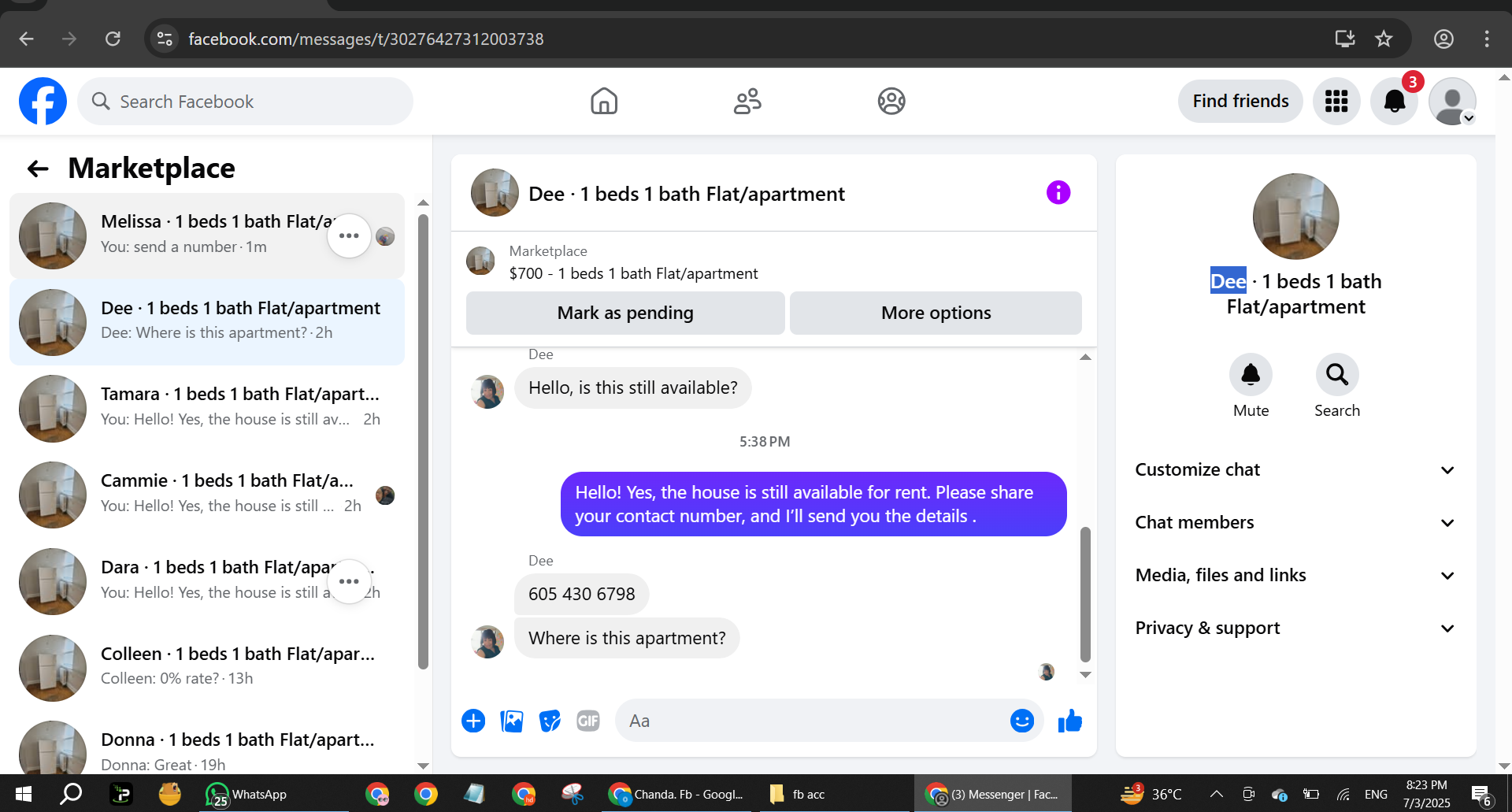Image resolution: width=1512 pixels, height=812 pixels.
Task: Choose a GIF icon in composer
Action: click(x=588, y=721)
